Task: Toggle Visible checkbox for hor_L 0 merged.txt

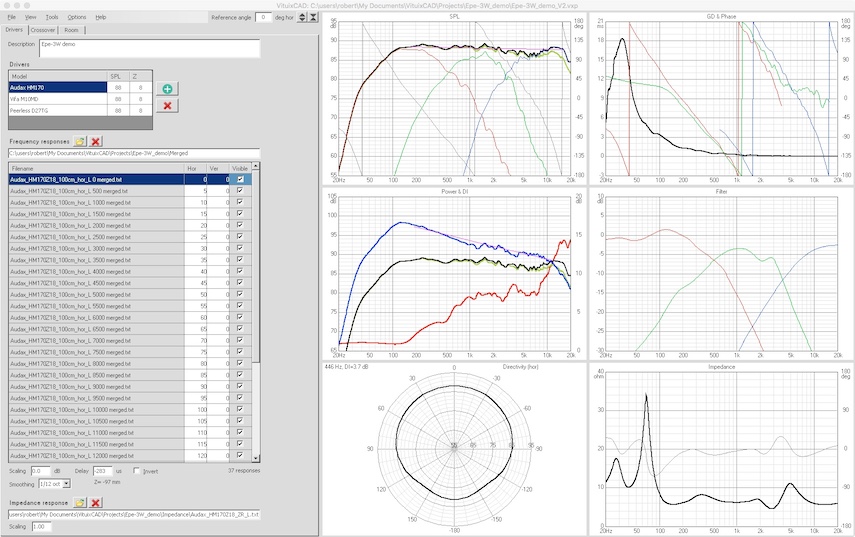Action: (240, 179)
